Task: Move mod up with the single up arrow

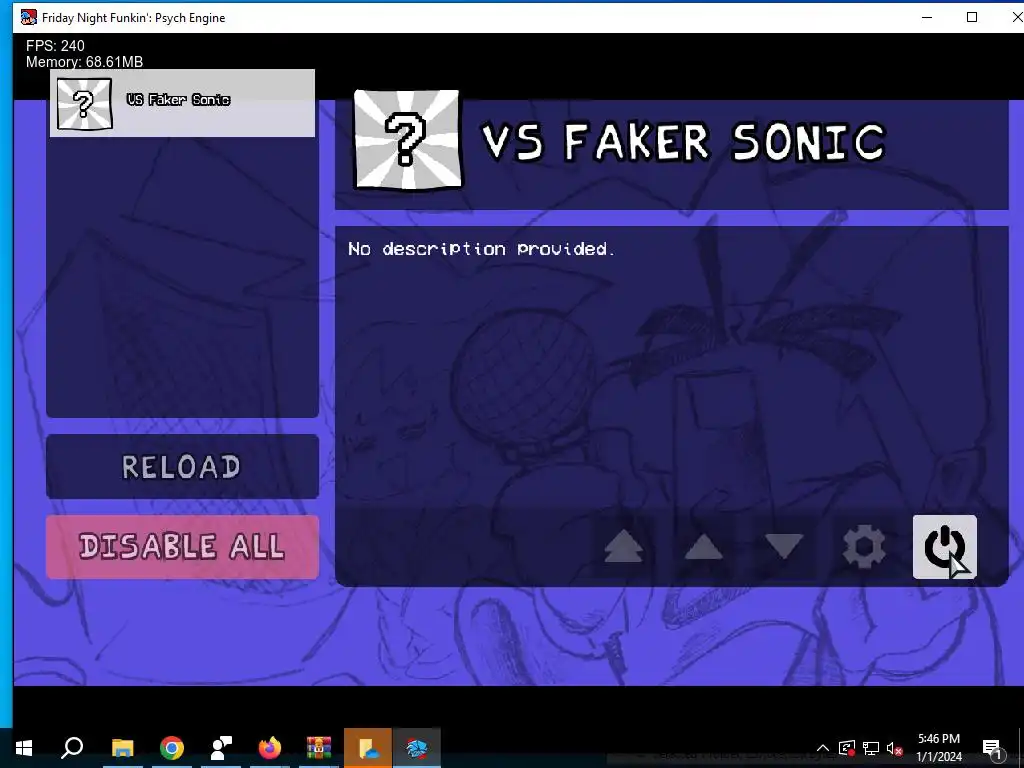Action: coord(703,547)
